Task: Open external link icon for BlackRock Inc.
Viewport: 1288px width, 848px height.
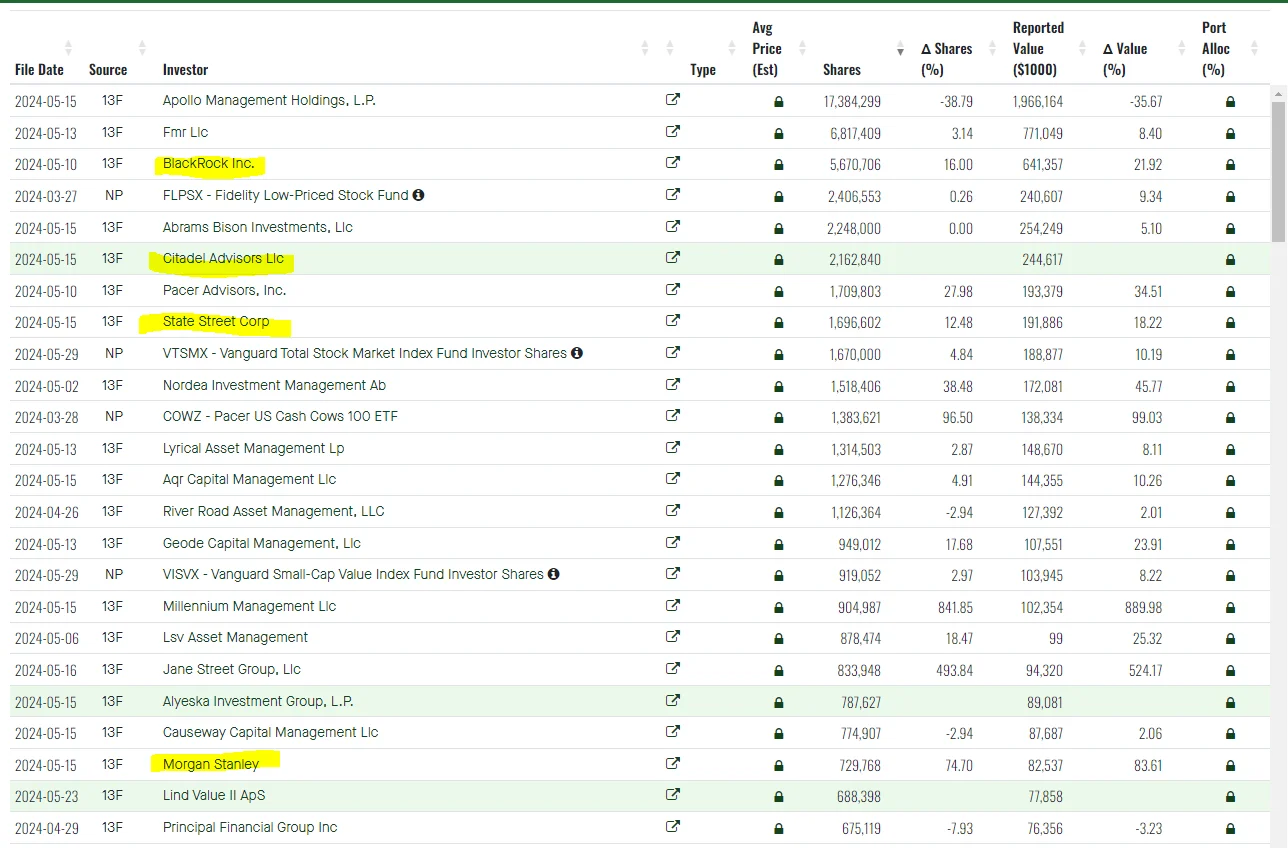Action: 673,163
